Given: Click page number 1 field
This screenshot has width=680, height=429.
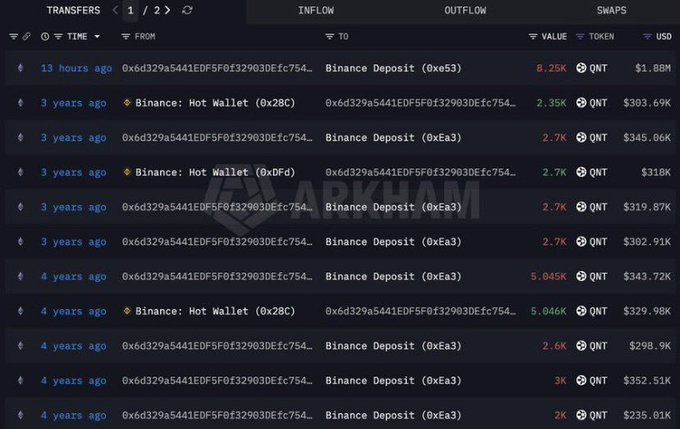Looking at the screenshot, I should [x=131, y=10].
